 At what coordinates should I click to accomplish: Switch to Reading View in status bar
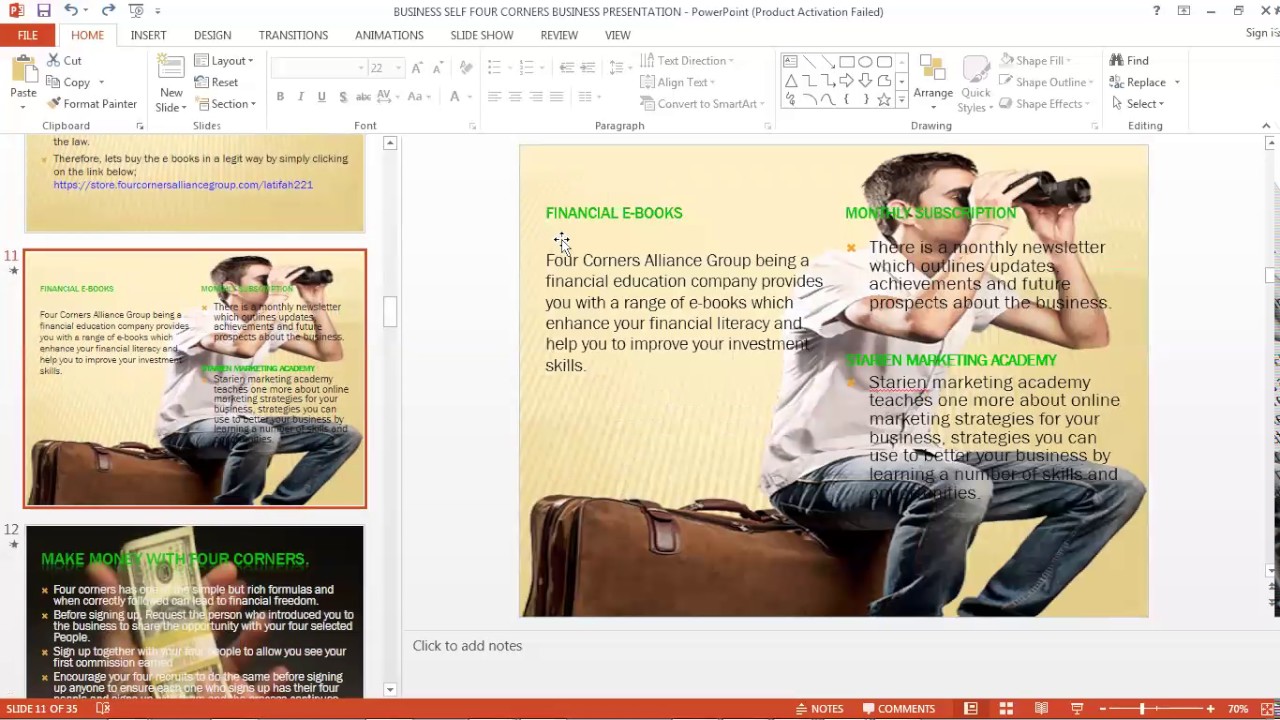(x=1041, y=708)
